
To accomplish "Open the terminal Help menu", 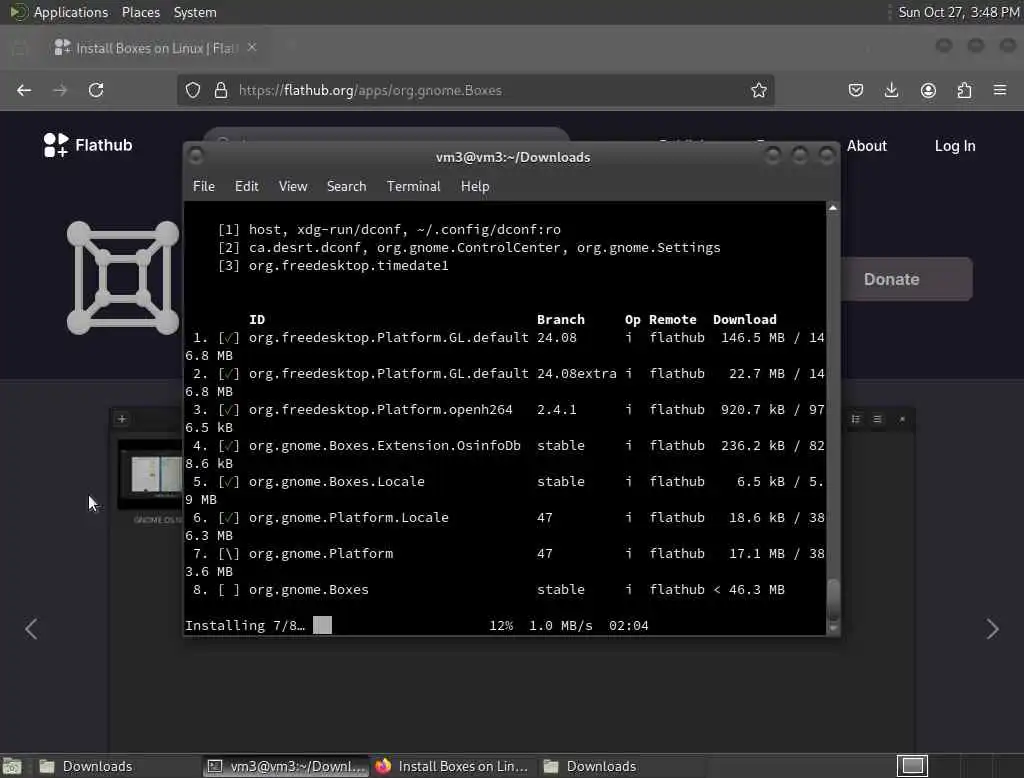I will point(475,186).
